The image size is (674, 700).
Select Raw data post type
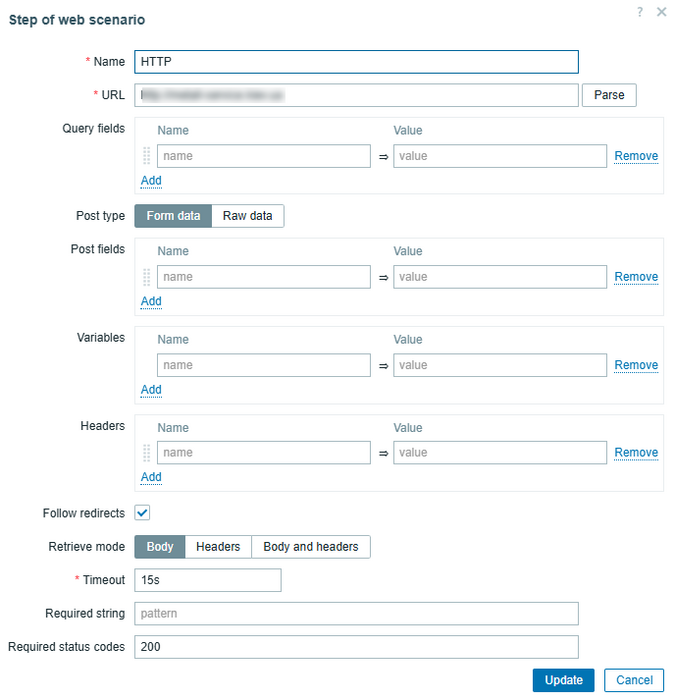(248, 216)
